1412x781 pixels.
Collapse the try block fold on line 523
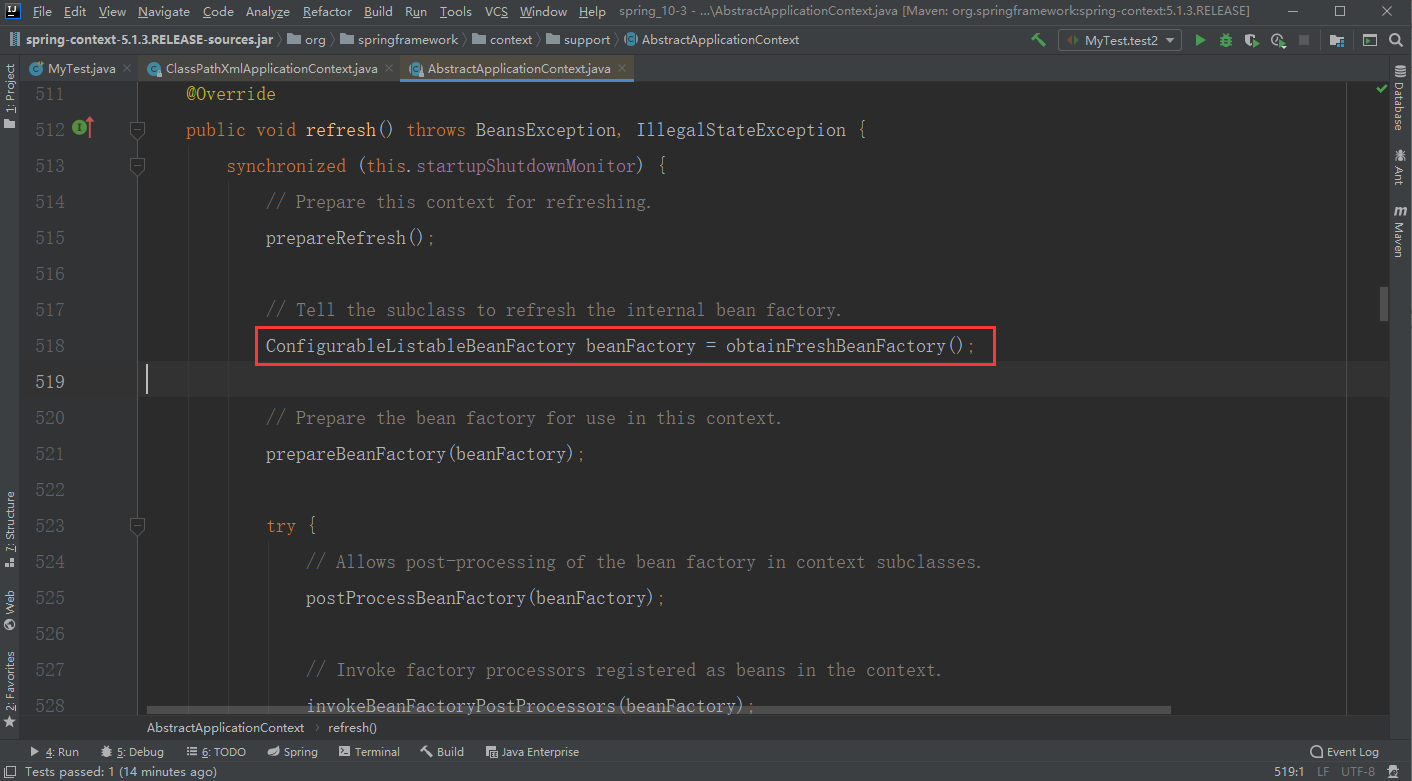(138, 526)
